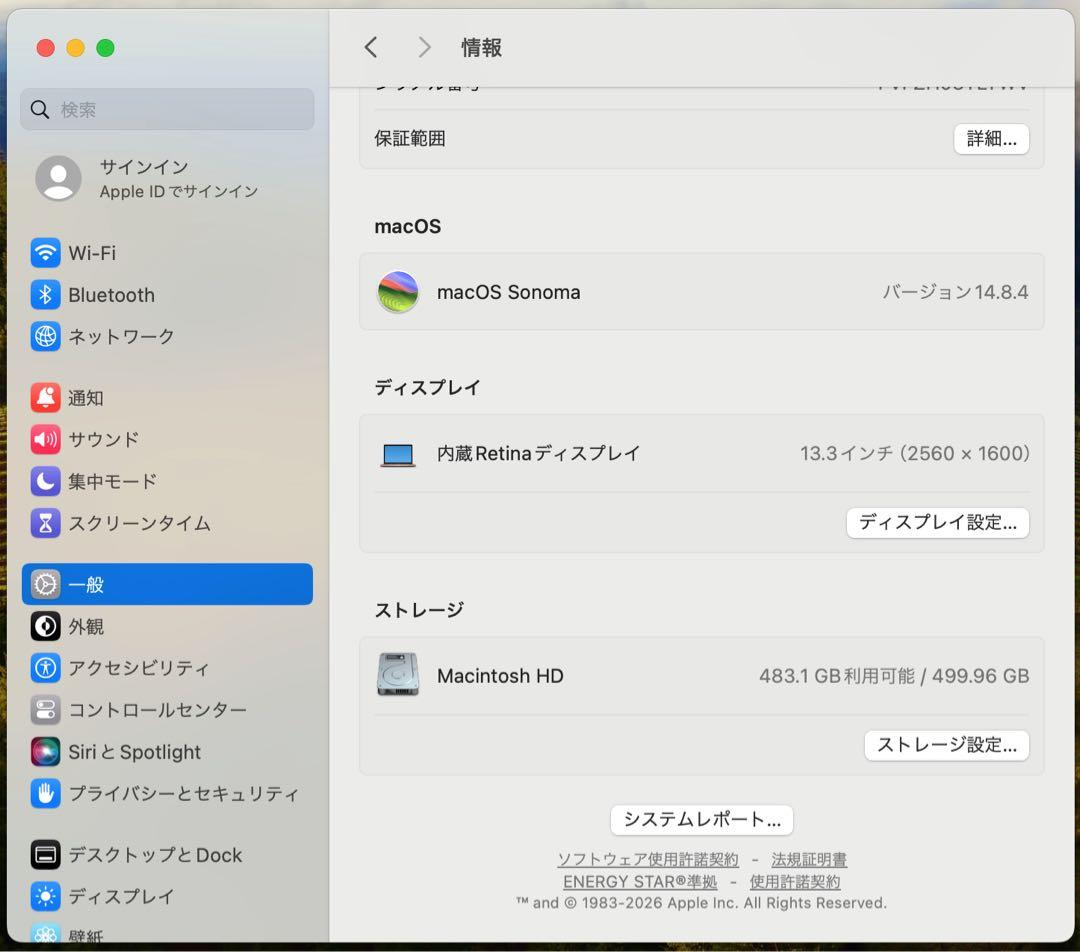Open 使用許諾契約 link
The image size is (1080, 952).
coord(795,882)
